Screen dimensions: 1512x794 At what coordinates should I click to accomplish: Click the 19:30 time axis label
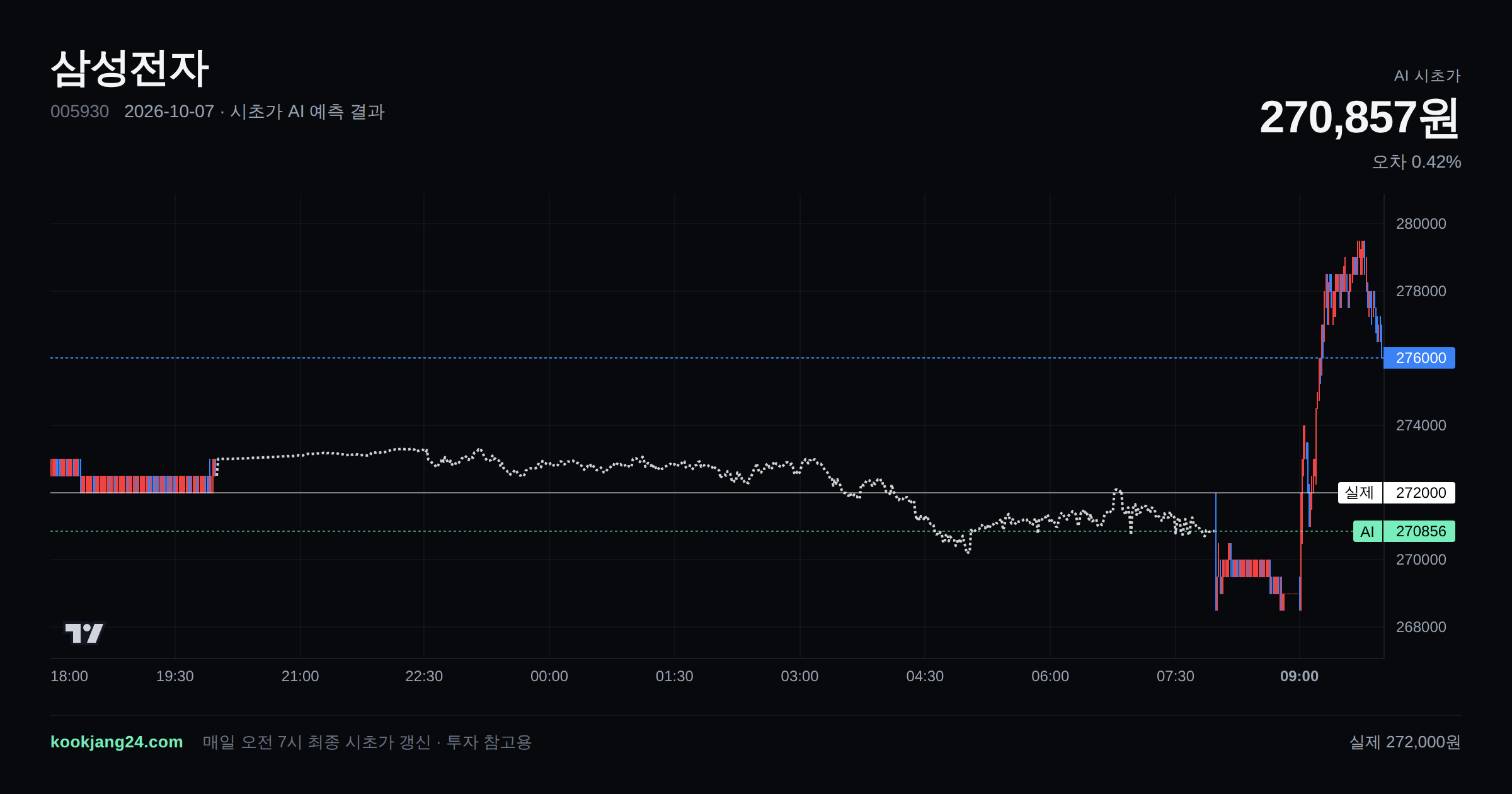[175, 676]
